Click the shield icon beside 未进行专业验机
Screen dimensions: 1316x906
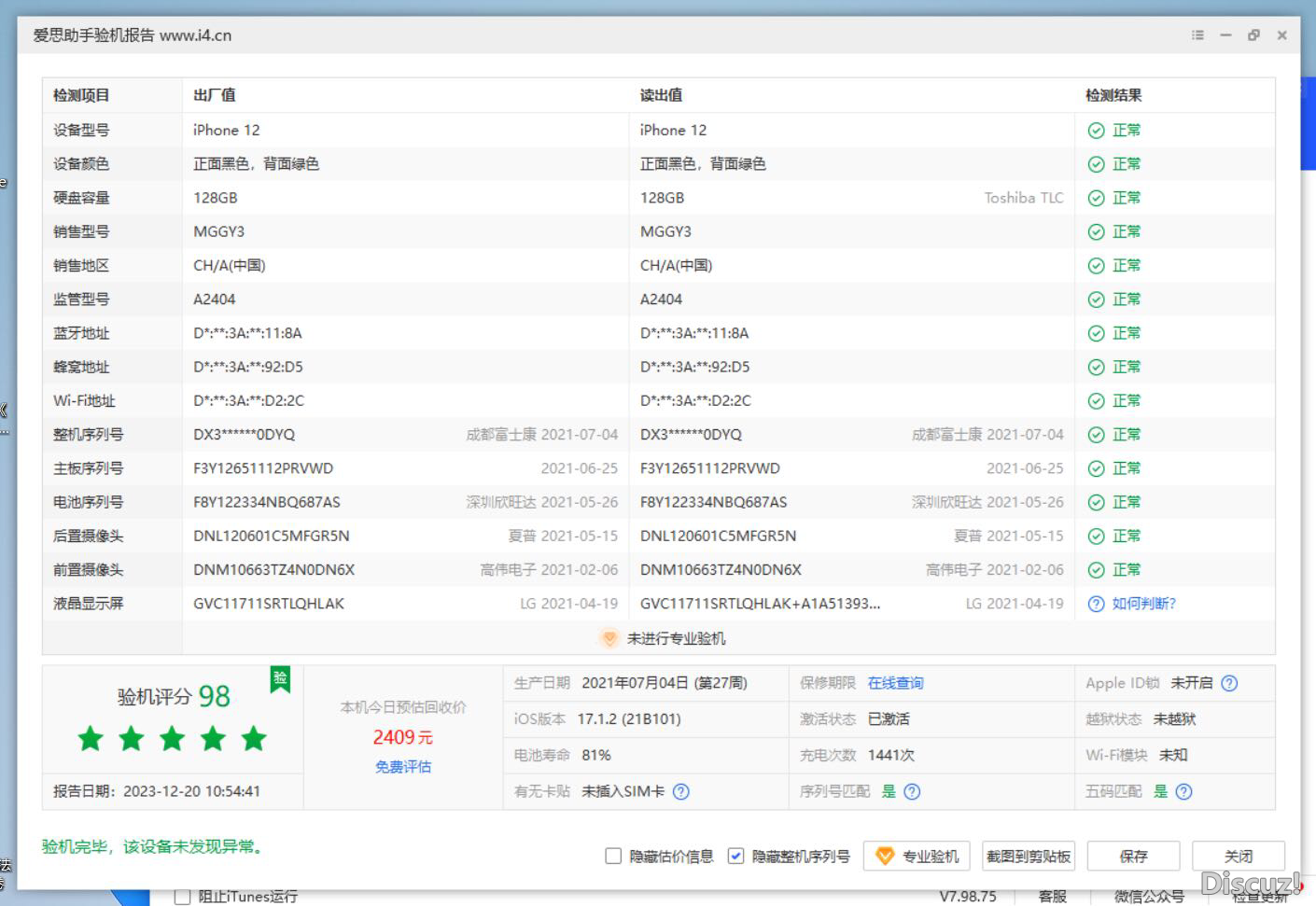click(x=609, y=638)
